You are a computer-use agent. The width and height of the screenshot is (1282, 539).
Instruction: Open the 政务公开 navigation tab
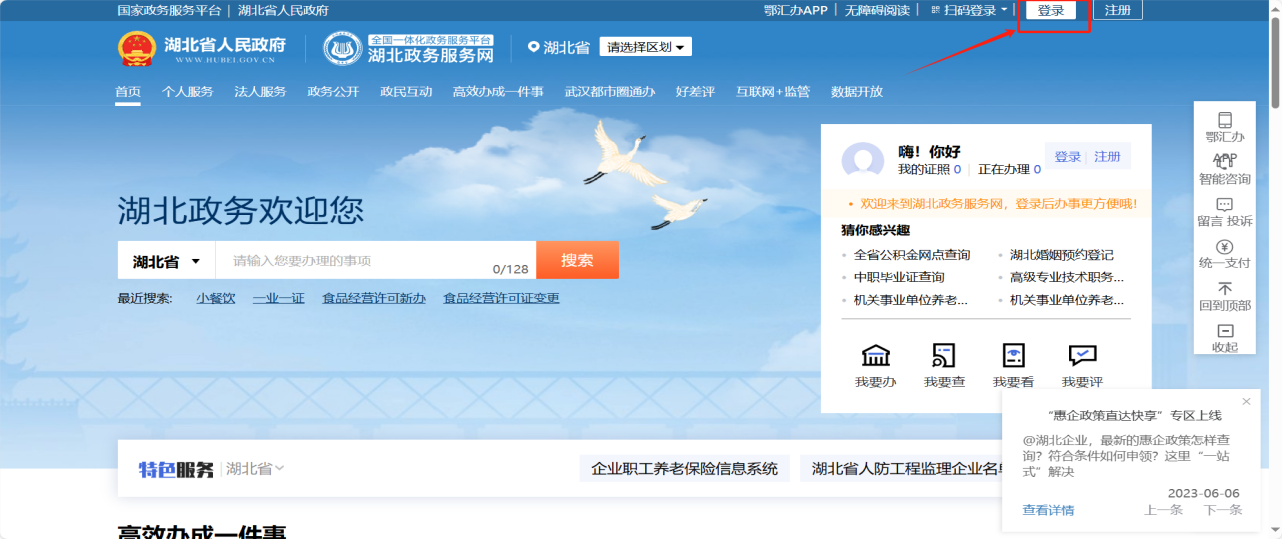[x=333, y=91]
